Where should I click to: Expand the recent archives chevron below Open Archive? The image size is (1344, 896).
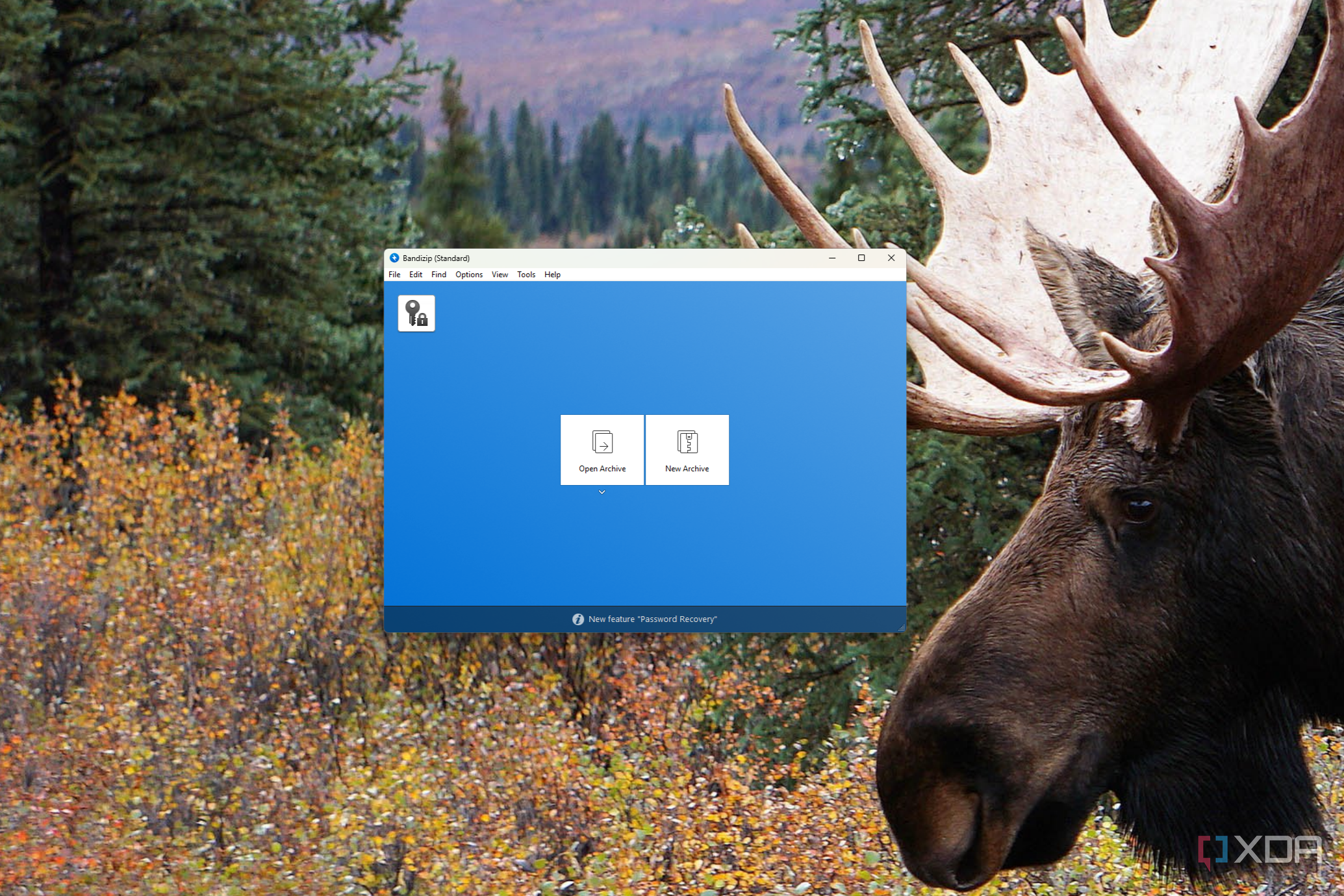pyautogui.click(x=602, y=492)
